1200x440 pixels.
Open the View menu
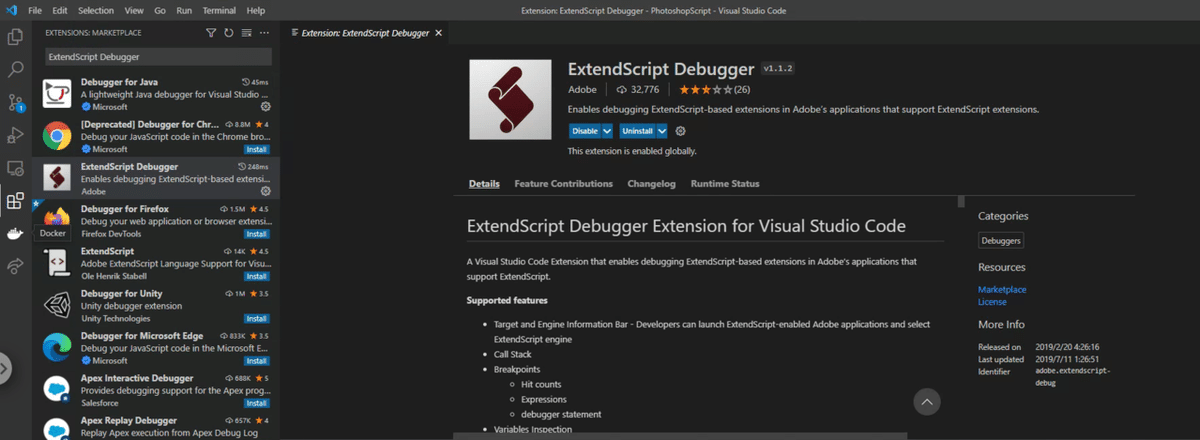click(134, 9)
